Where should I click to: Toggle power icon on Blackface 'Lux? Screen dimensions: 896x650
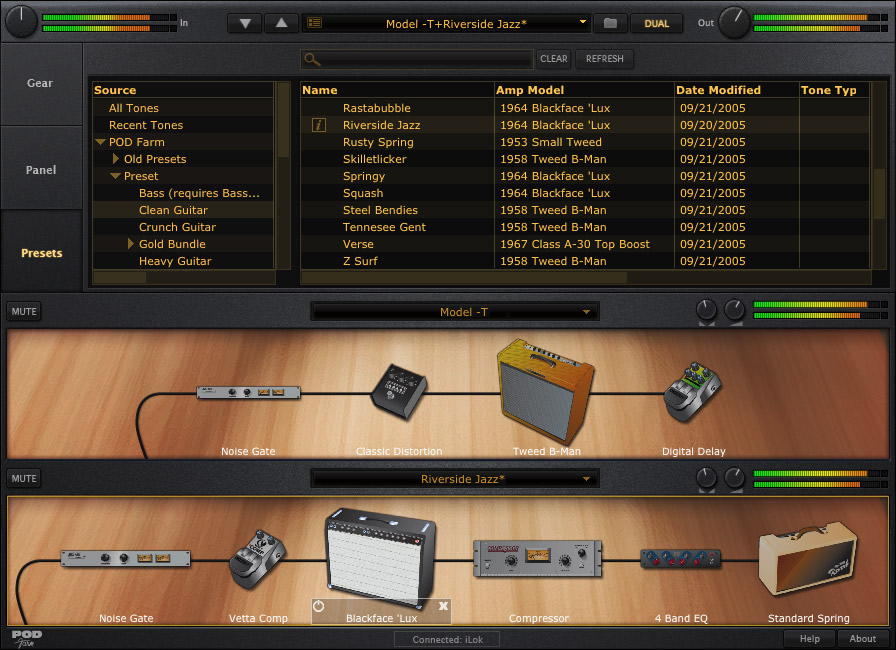319,606
